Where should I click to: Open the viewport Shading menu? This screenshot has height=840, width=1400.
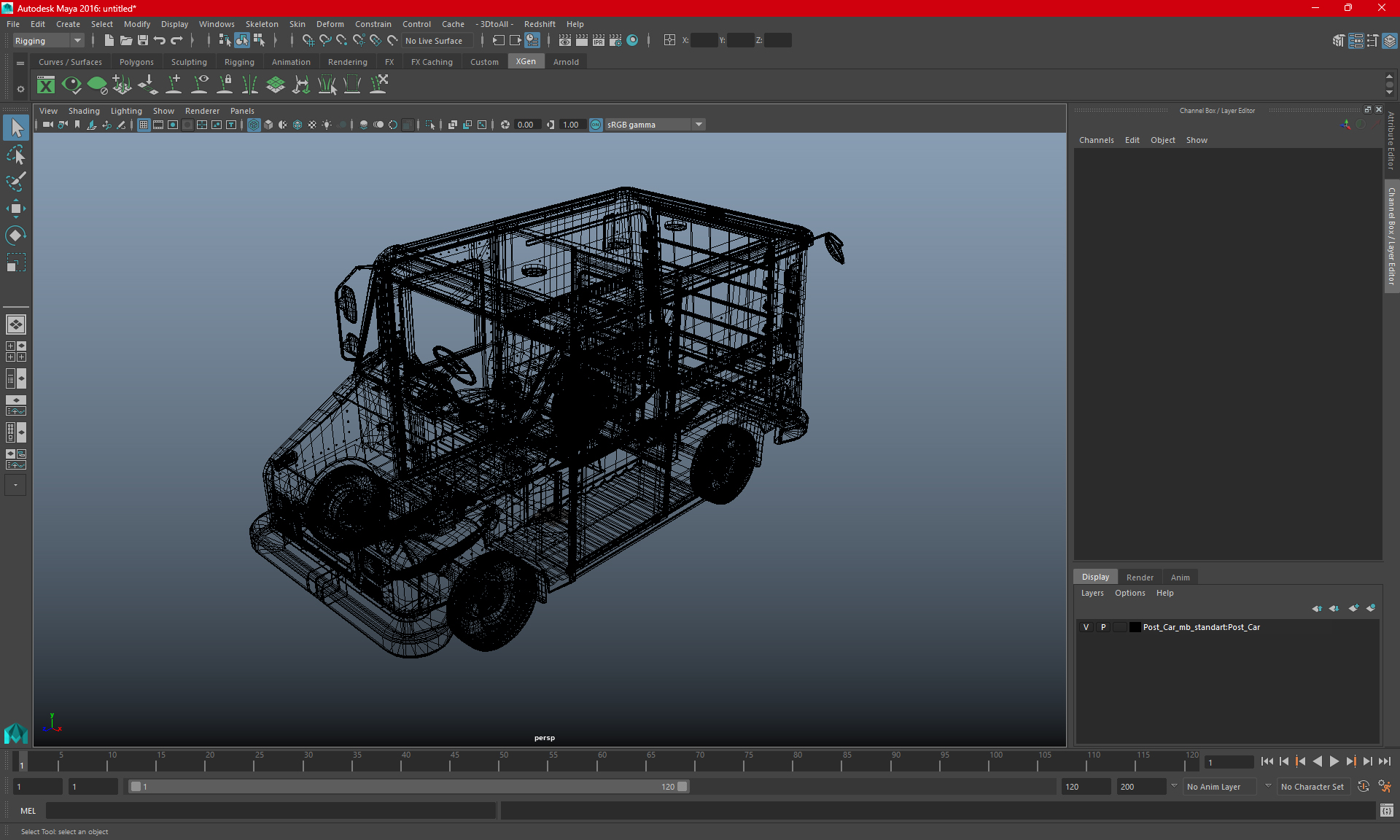pos(84,111)
